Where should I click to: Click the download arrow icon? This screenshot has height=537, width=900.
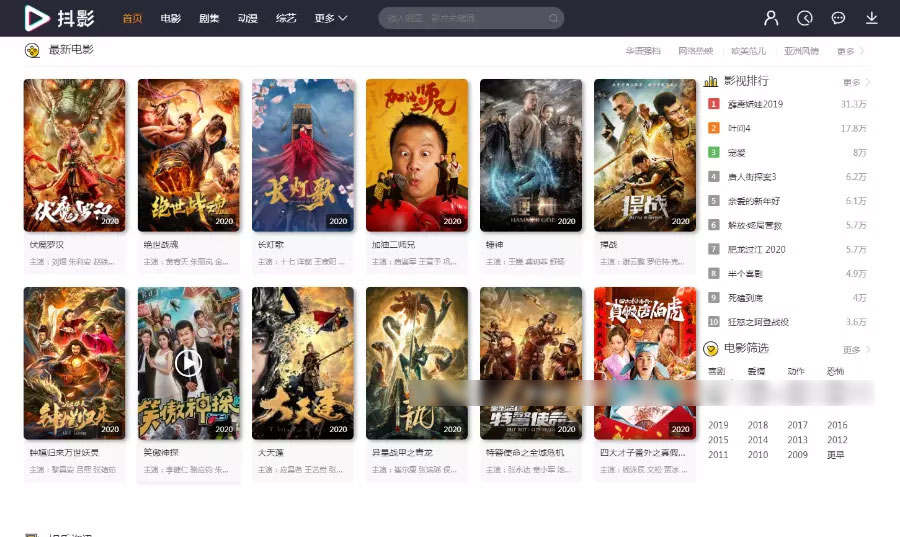[x=872, y=18]
